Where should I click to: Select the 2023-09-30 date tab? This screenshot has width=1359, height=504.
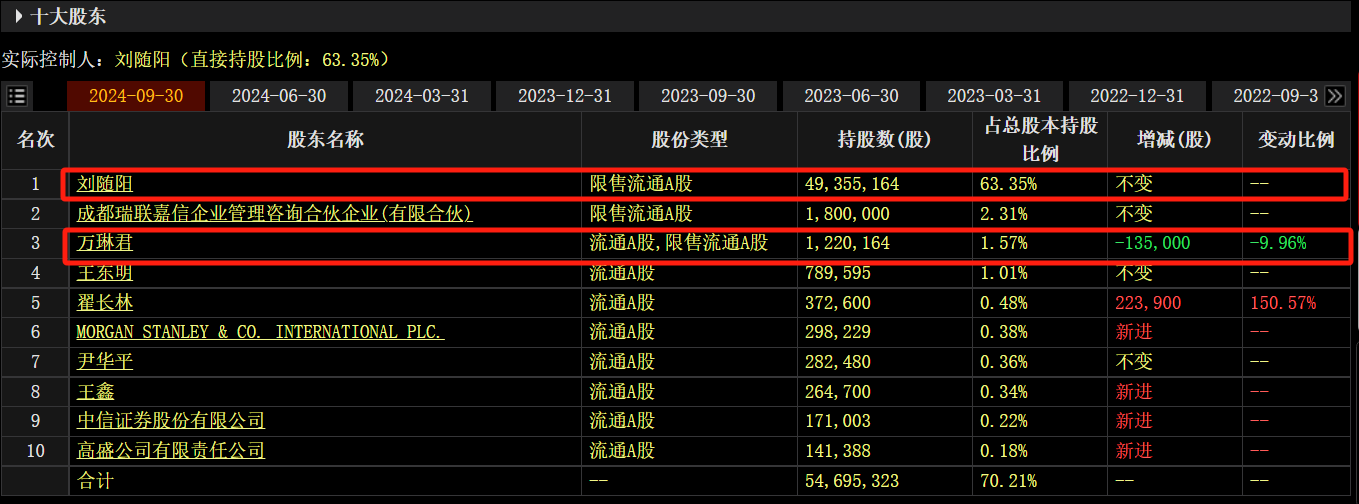tap(708, 96)
